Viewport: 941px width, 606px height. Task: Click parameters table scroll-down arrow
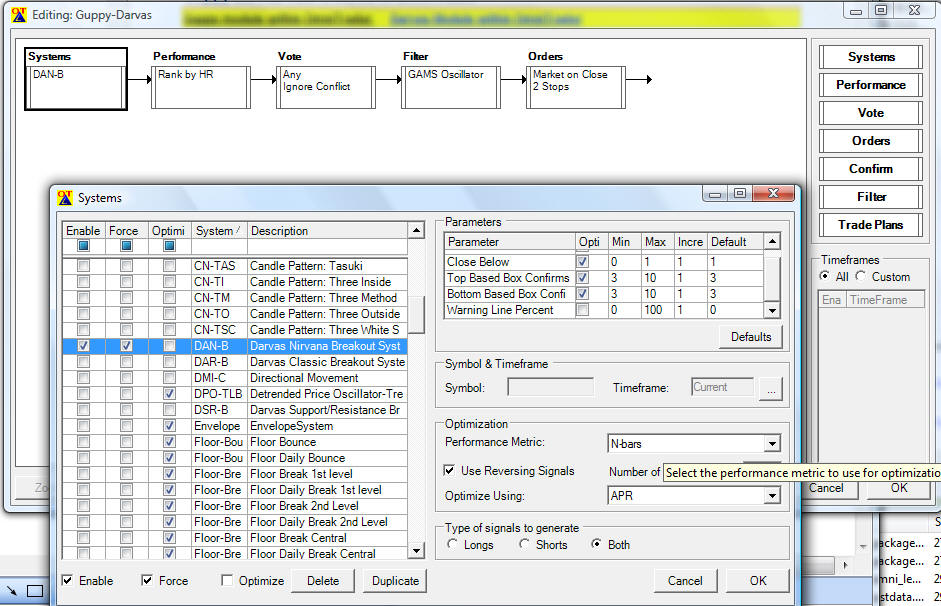[772, 310]
